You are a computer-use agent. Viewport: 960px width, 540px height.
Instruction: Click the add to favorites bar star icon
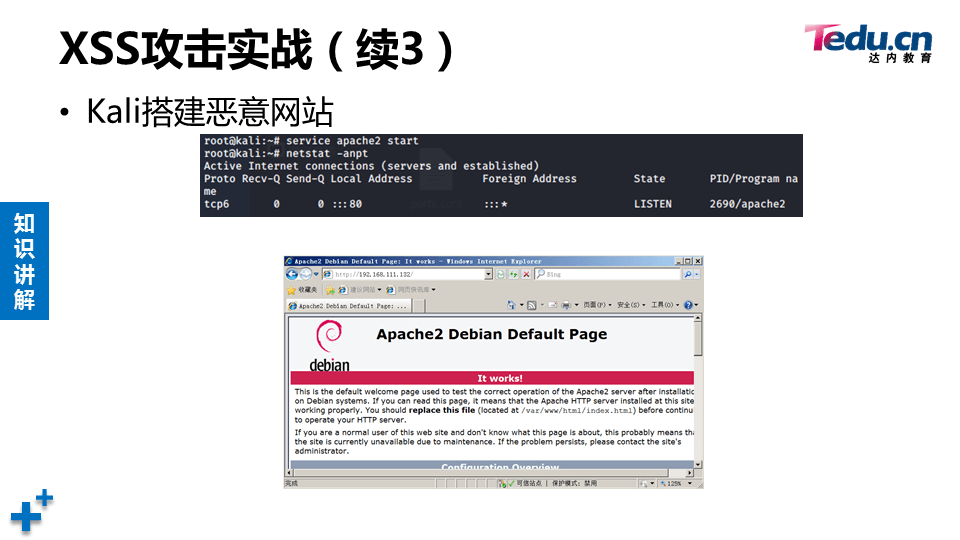pos(331,290)
